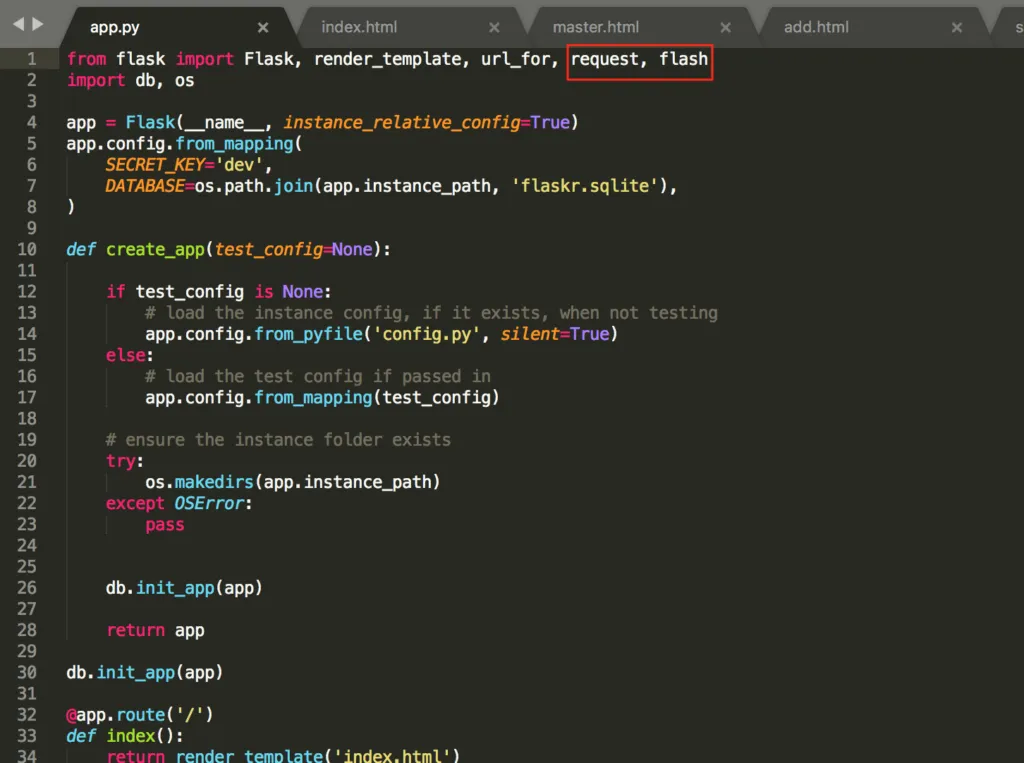Click 'SECRET_KEY' in config mapping
The width and height of the screenshot is (1024, 763).
(155, 165)
